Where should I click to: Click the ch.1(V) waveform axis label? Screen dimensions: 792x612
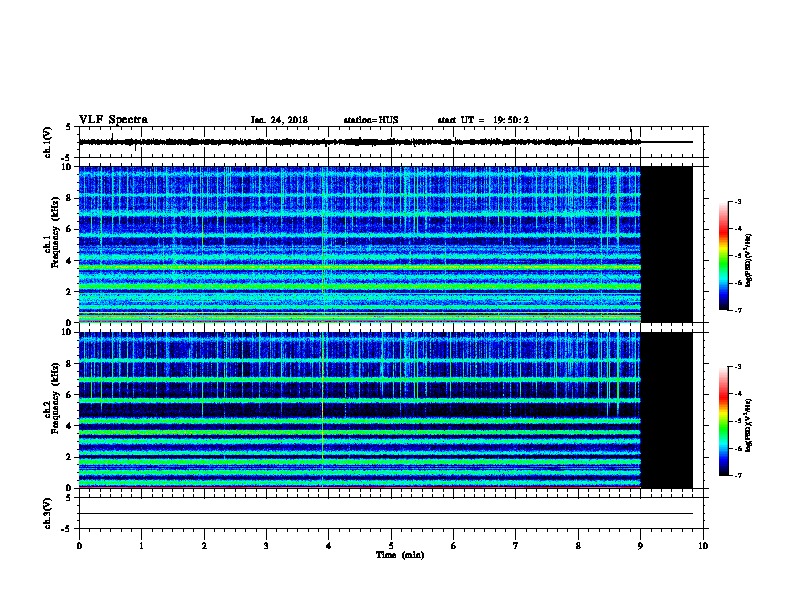tap(47, 142)
